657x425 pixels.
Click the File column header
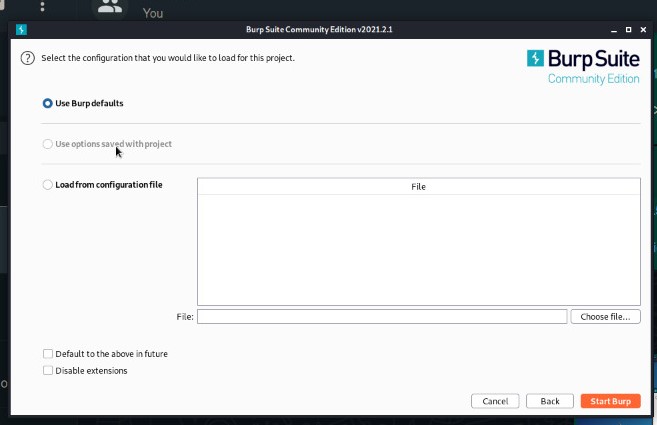419,187
